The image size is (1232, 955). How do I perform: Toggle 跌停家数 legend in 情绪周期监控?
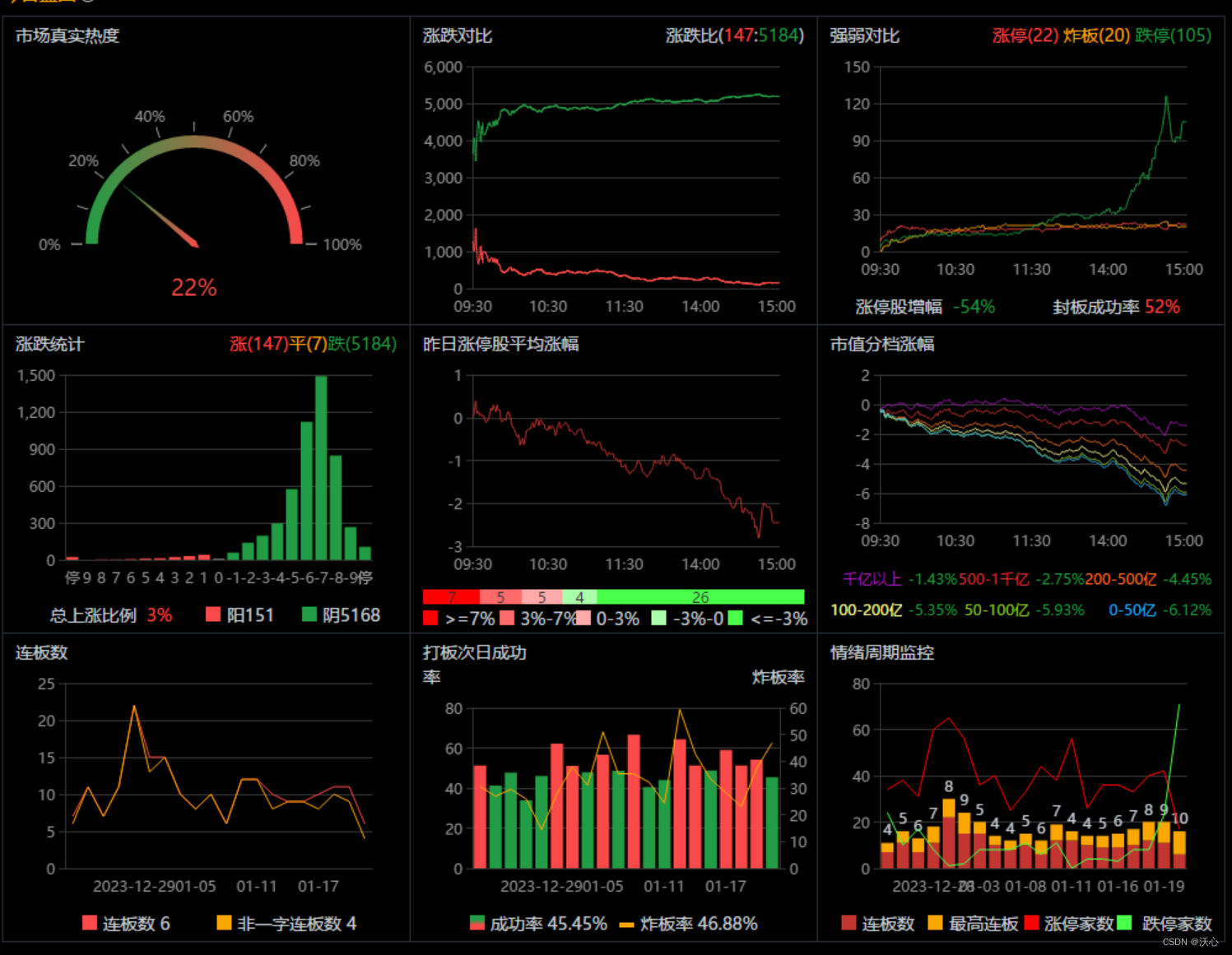click(1165, 924)
